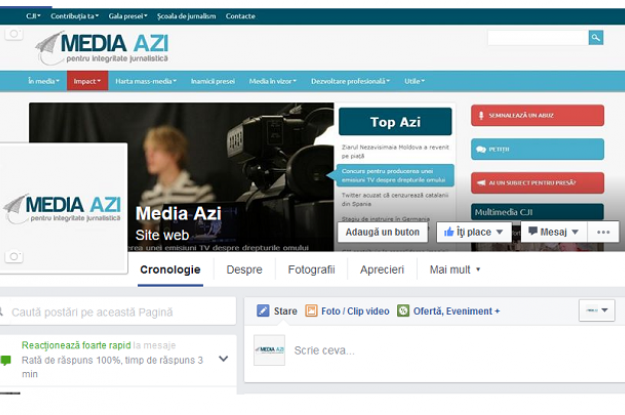The width and height of the screenshot is (625, 415).
Task: Open the Twitter acuzat headline
Action: tap(395, 199)
